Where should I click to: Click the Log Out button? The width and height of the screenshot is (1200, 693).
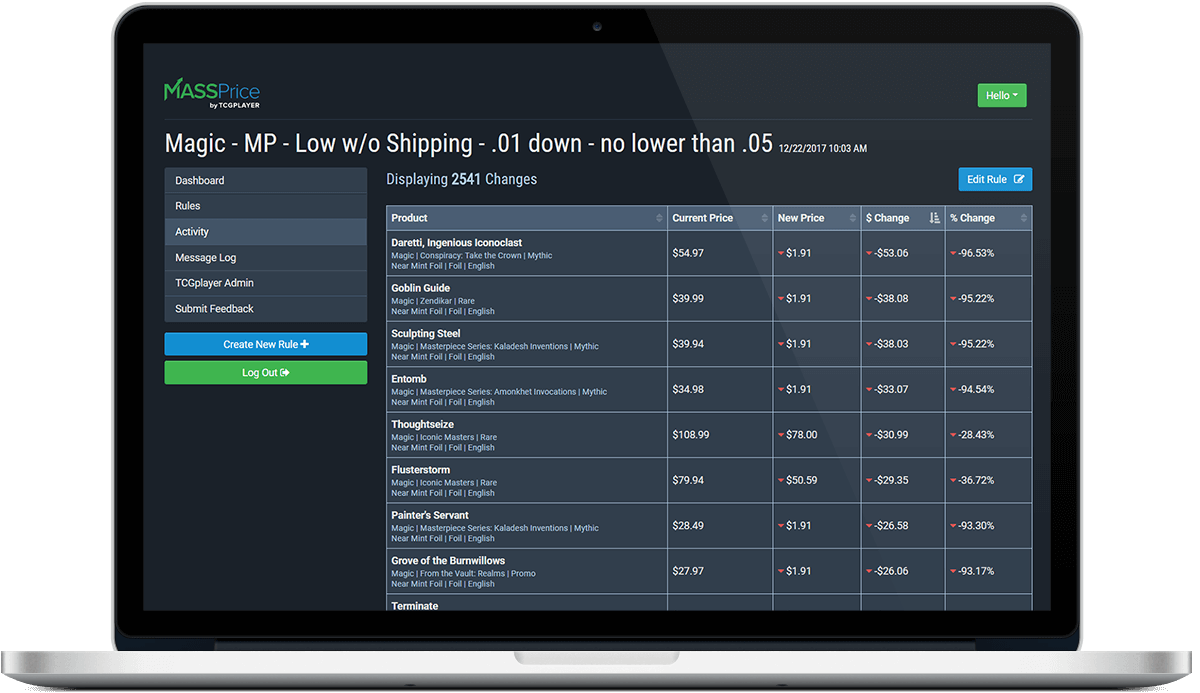click(266, 373)
